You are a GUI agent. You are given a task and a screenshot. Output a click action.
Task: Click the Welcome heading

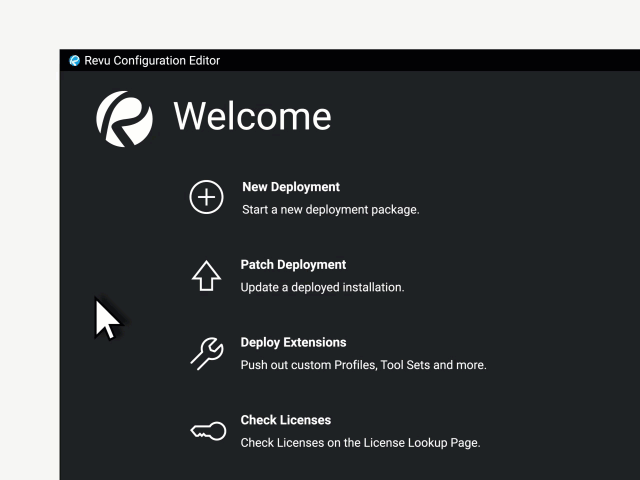tap(252, 116)
